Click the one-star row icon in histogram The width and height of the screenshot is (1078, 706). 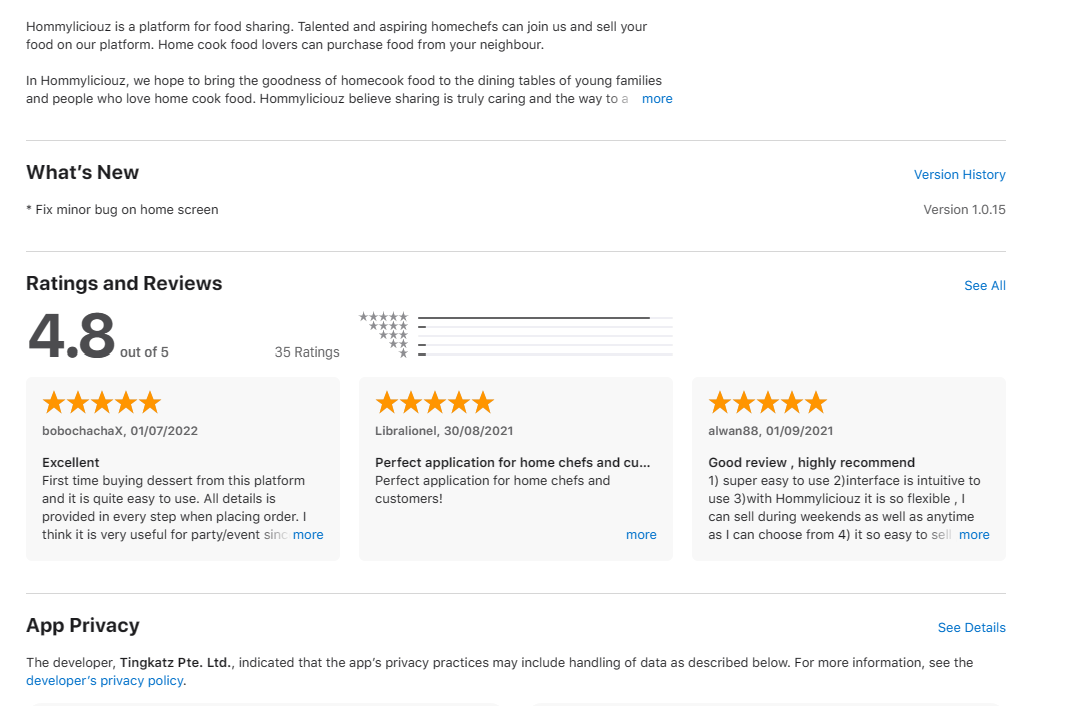403,354
